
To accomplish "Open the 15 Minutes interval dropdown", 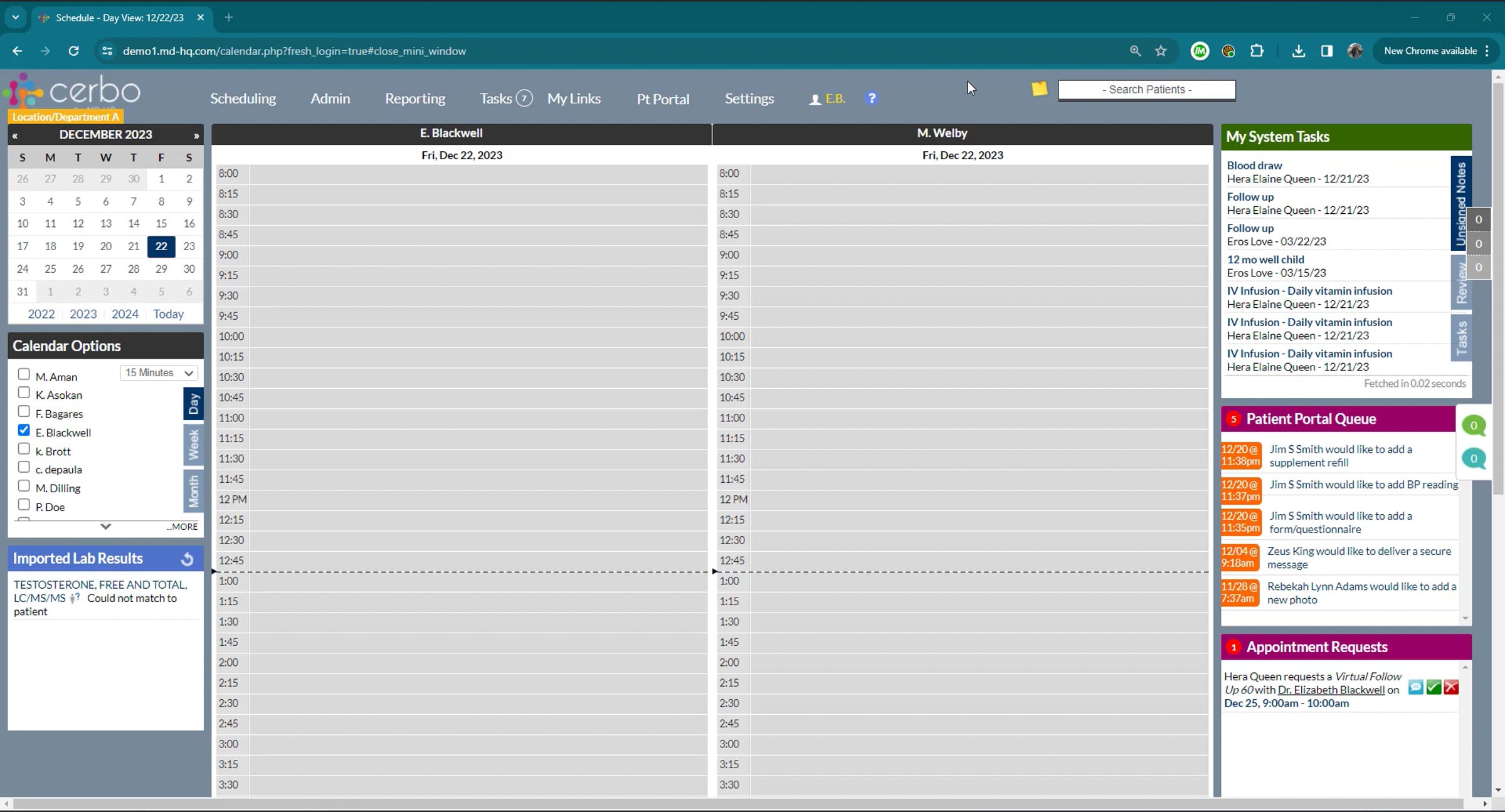I will [x=159, y=373].
